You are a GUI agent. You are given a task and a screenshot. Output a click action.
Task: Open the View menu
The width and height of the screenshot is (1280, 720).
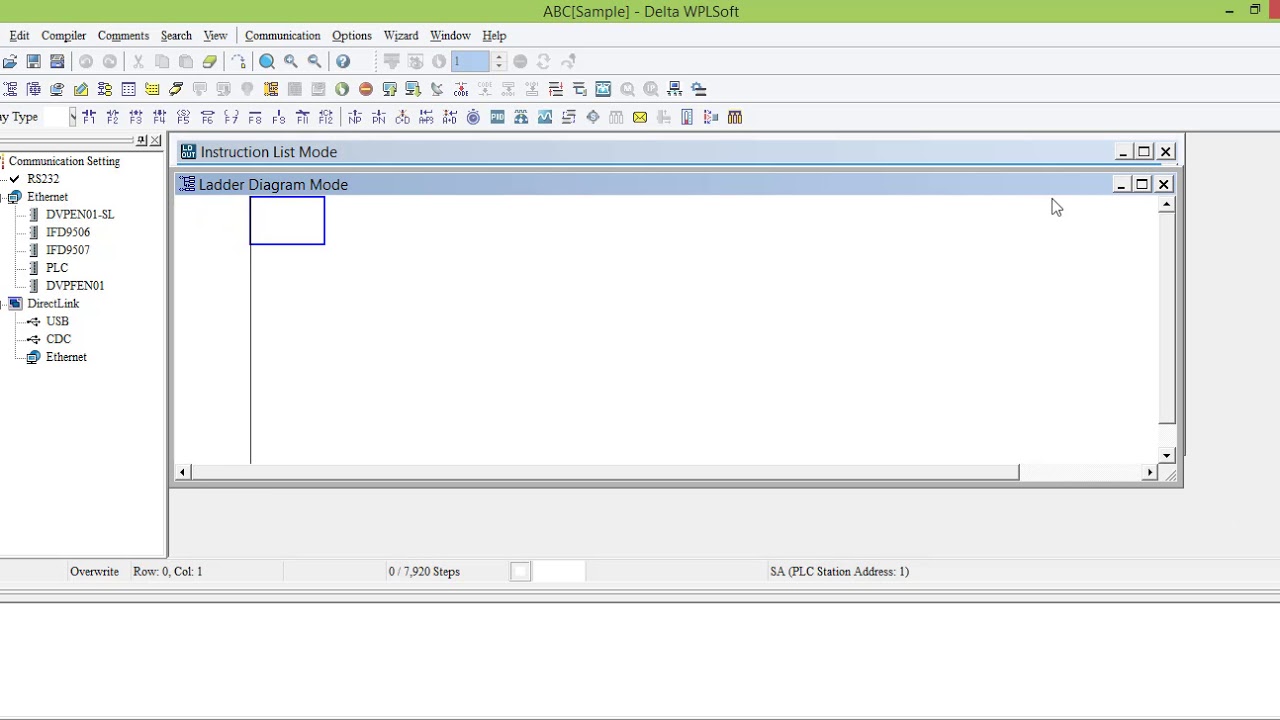click(215, 35)
